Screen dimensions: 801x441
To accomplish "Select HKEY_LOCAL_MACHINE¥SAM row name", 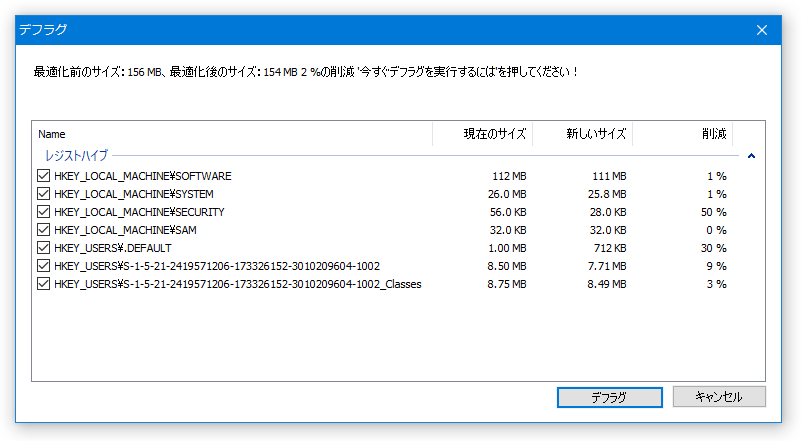I will 125,230.
